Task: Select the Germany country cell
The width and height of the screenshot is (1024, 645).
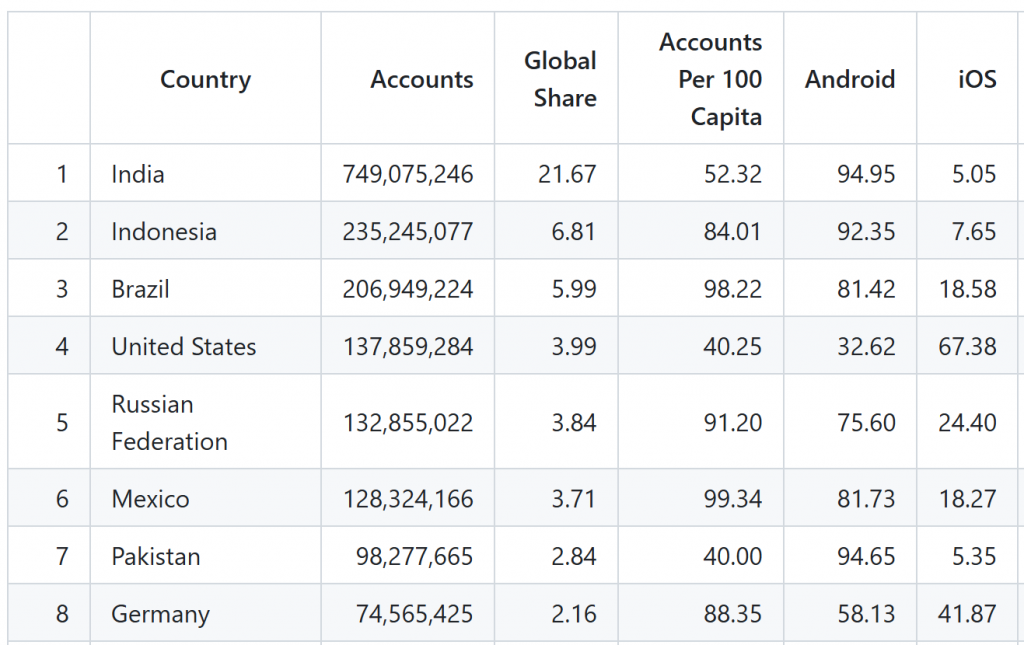Action: click(161, 614)
